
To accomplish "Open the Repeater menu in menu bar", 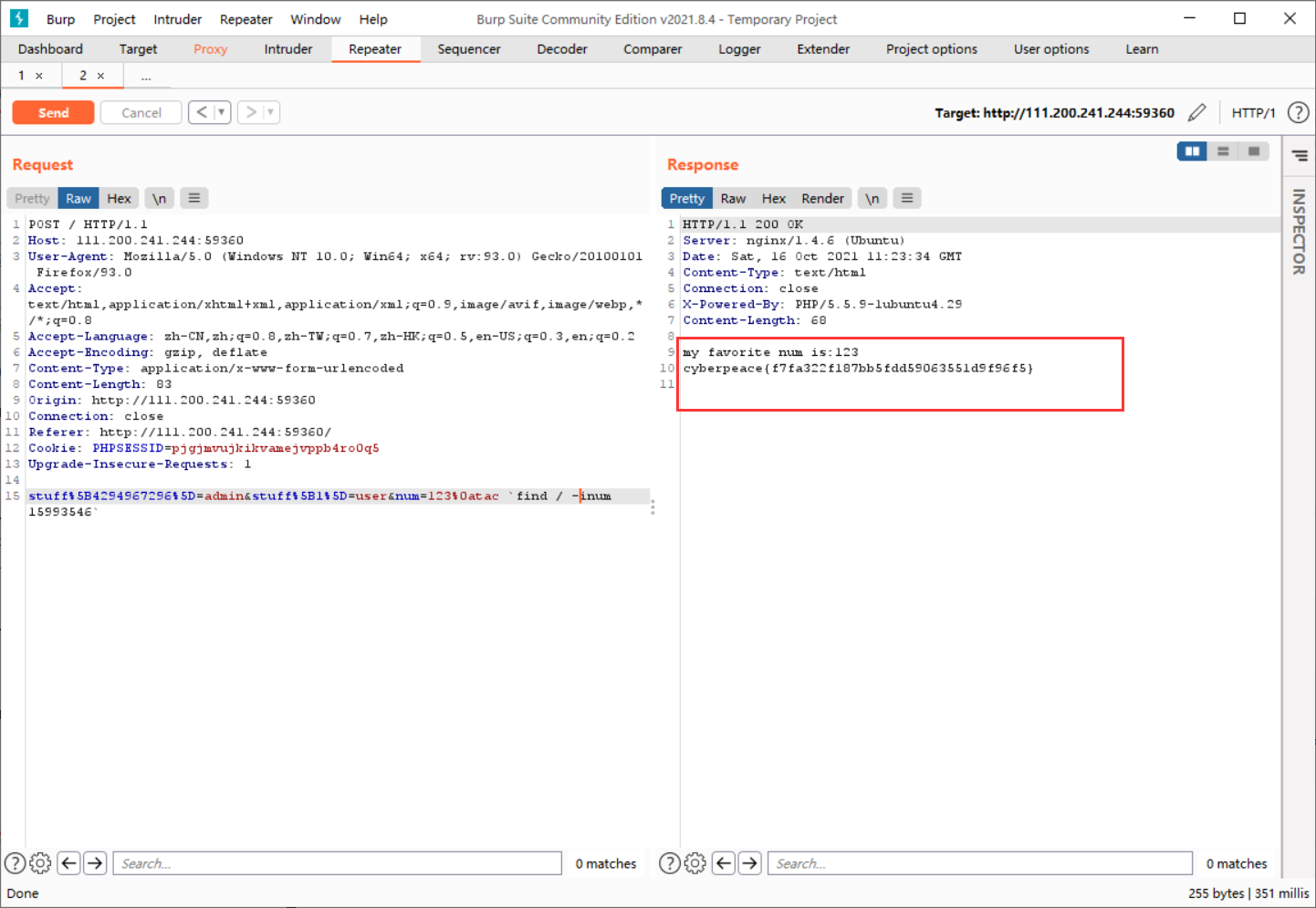I will [x=246, y=19].
